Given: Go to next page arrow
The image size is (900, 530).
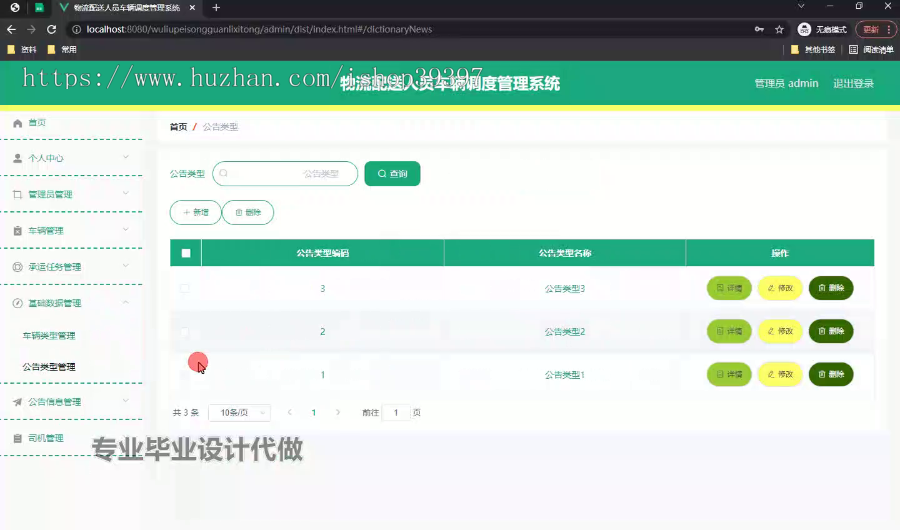Looking at the screenshot, I should point(338,412).
